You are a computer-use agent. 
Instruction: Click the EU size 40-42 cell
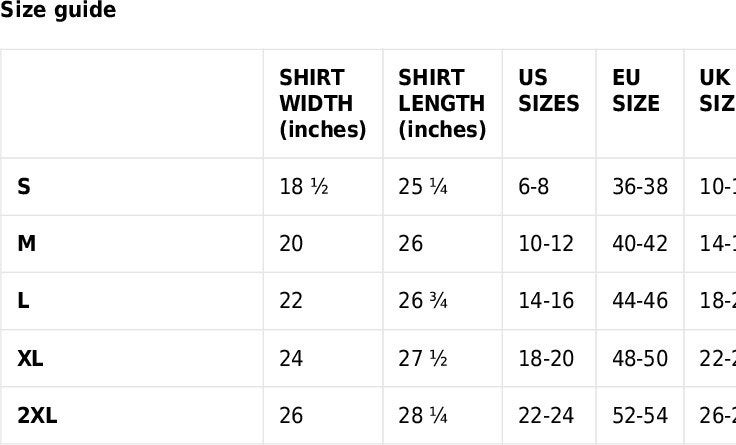[640, 244]
